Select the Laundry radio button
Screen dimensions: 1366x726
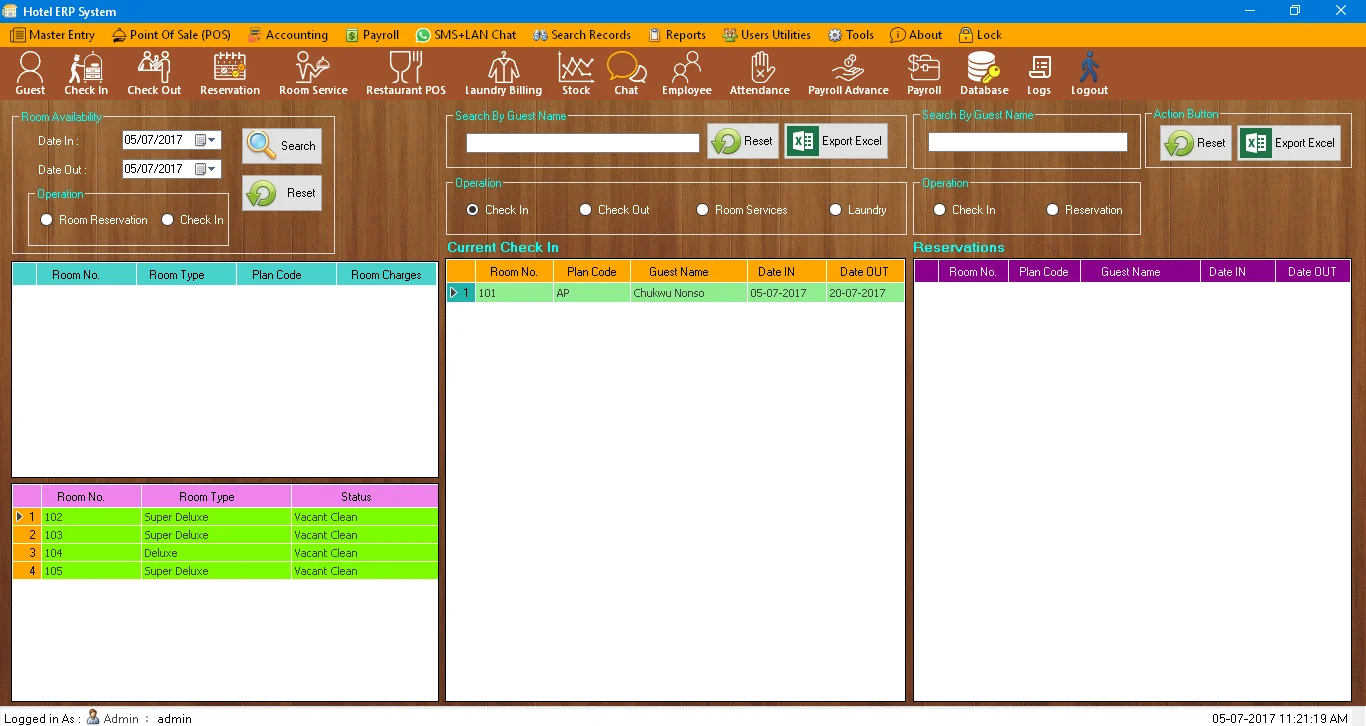[835, 210]
